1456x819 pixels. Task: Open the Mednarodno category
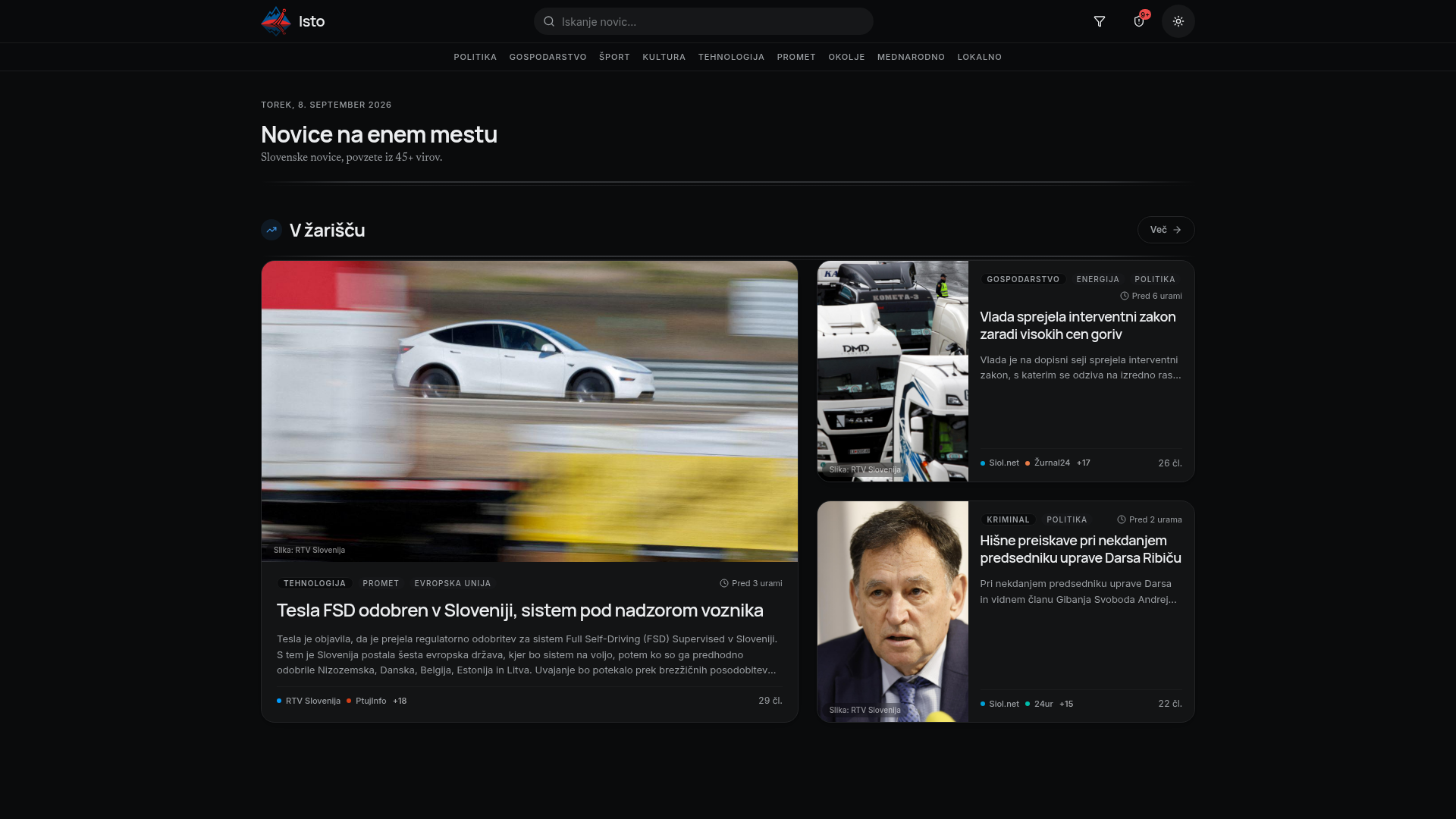[912, 57]
